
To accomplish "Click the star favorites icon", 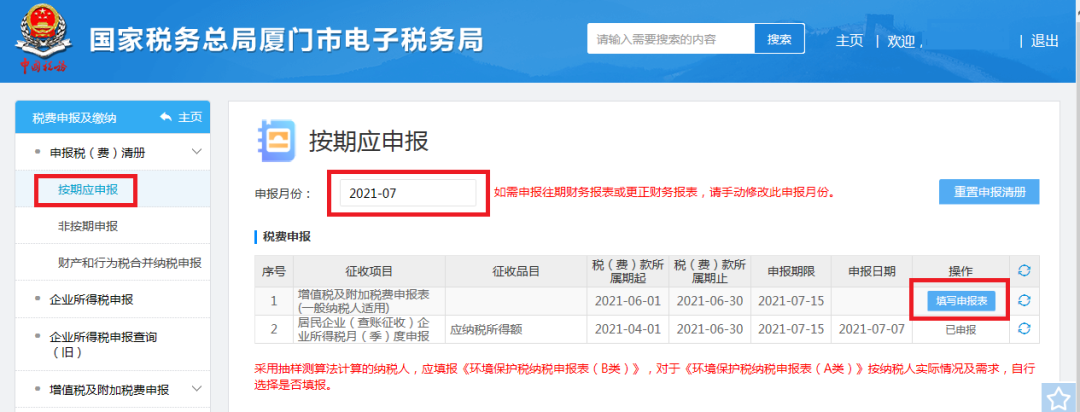I will click(1059, 398).
